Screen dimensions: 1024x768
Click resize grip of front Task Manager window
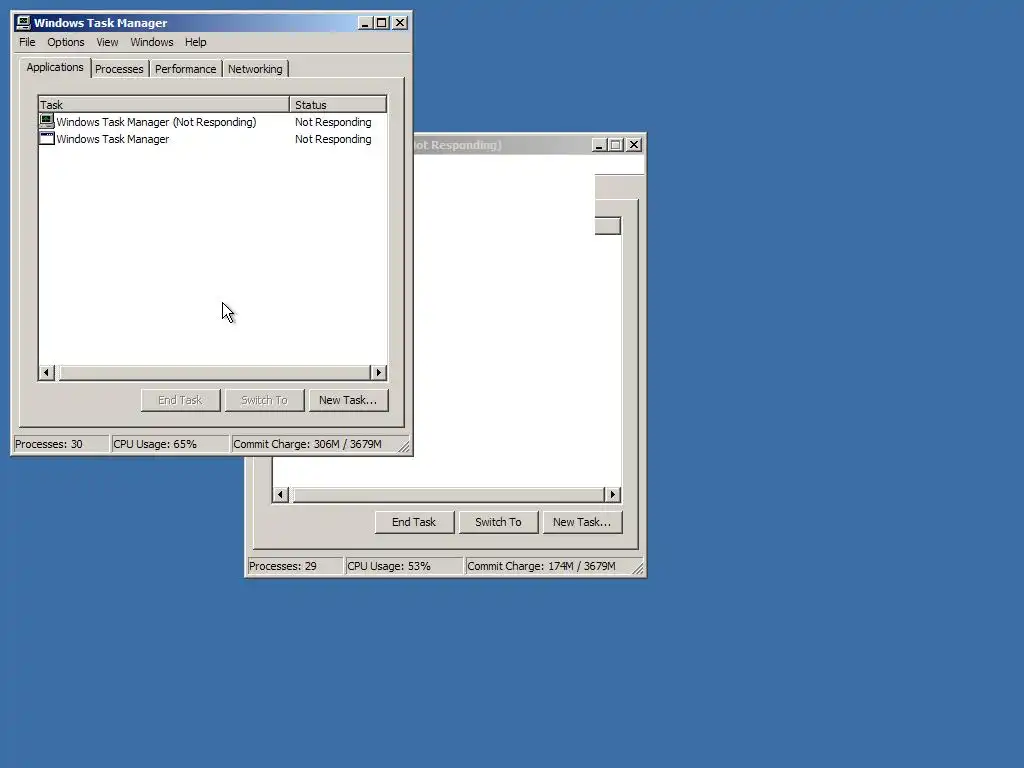(404, 447)
